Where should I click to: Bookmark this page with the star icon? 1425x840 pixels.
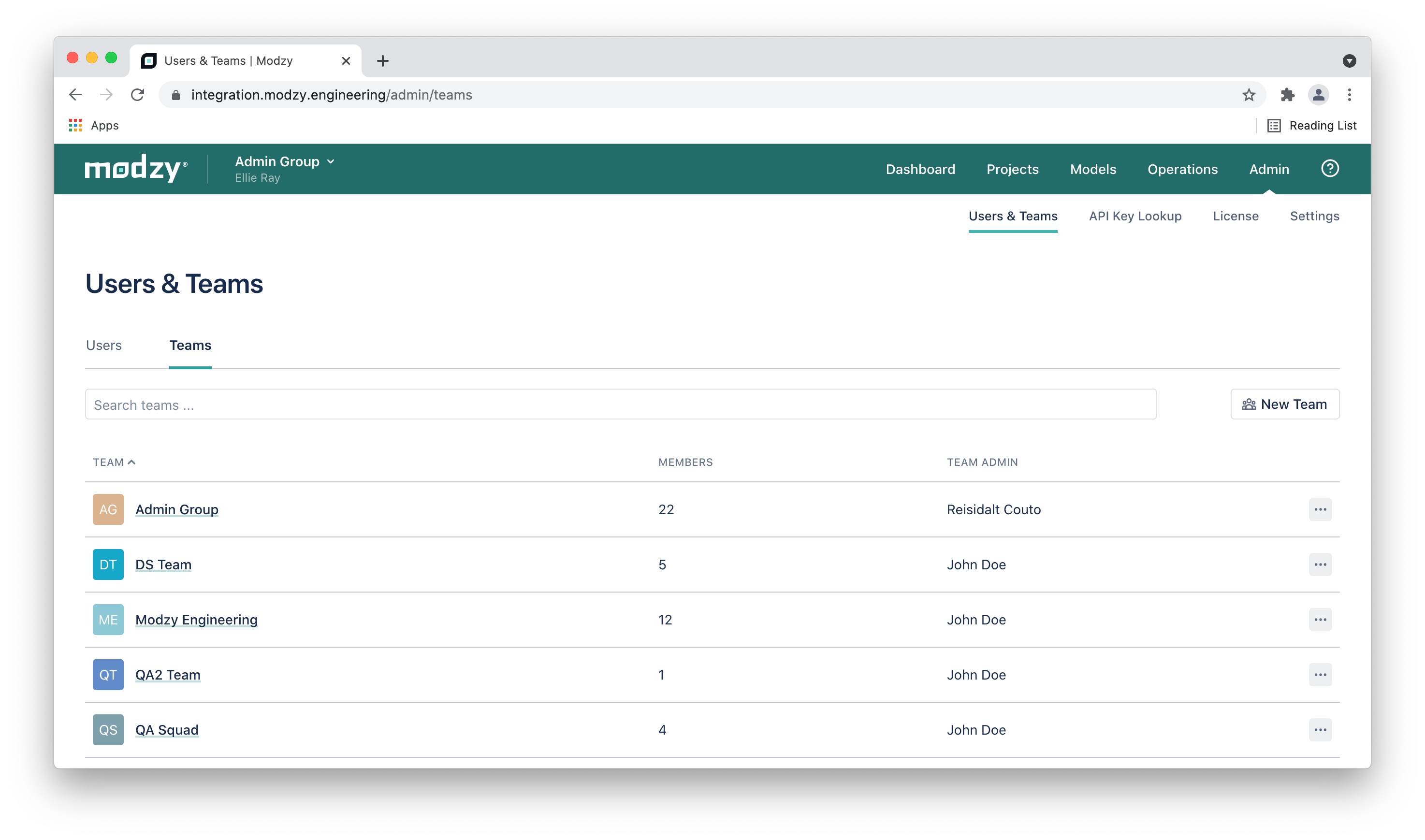click(x=1249, y=95)
